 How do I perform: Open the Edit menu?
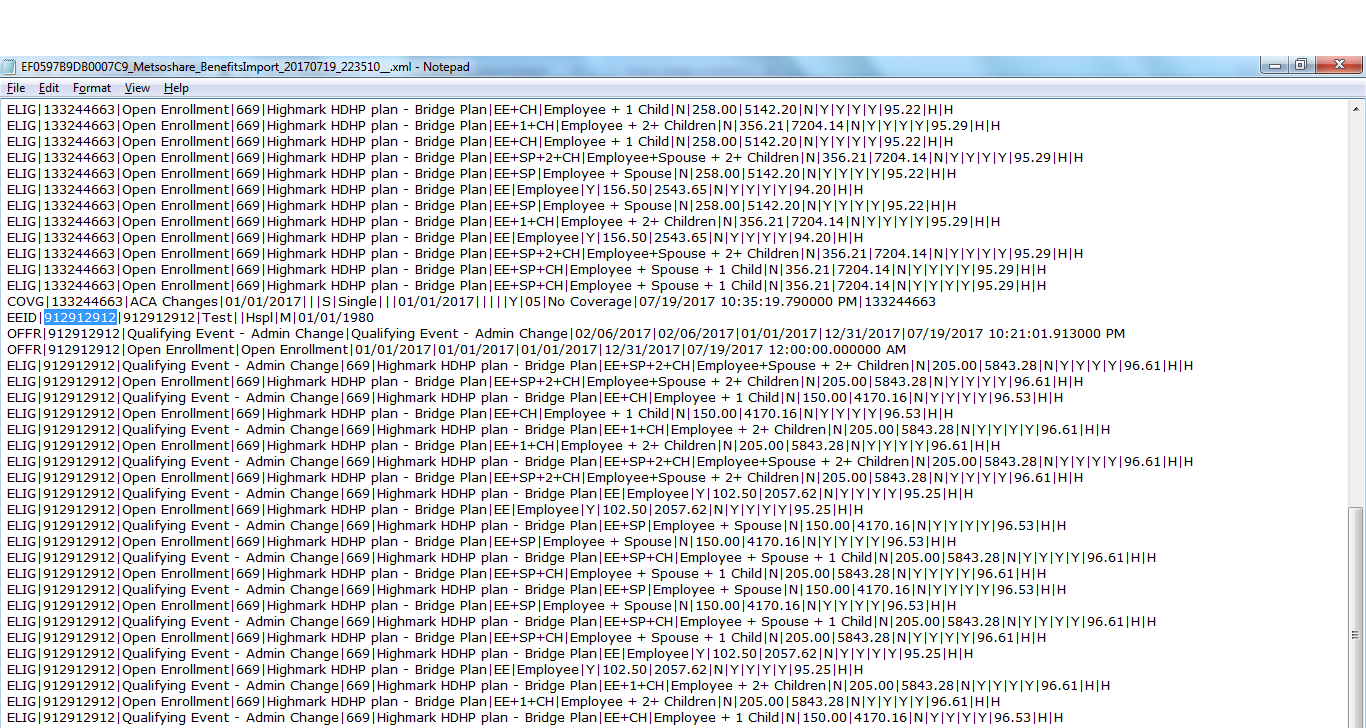tap(49, 88)
